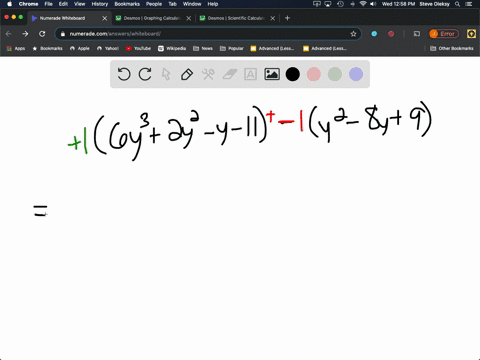Select black pen color
This screenshot has height=360, width=480.
coord(293,74)
